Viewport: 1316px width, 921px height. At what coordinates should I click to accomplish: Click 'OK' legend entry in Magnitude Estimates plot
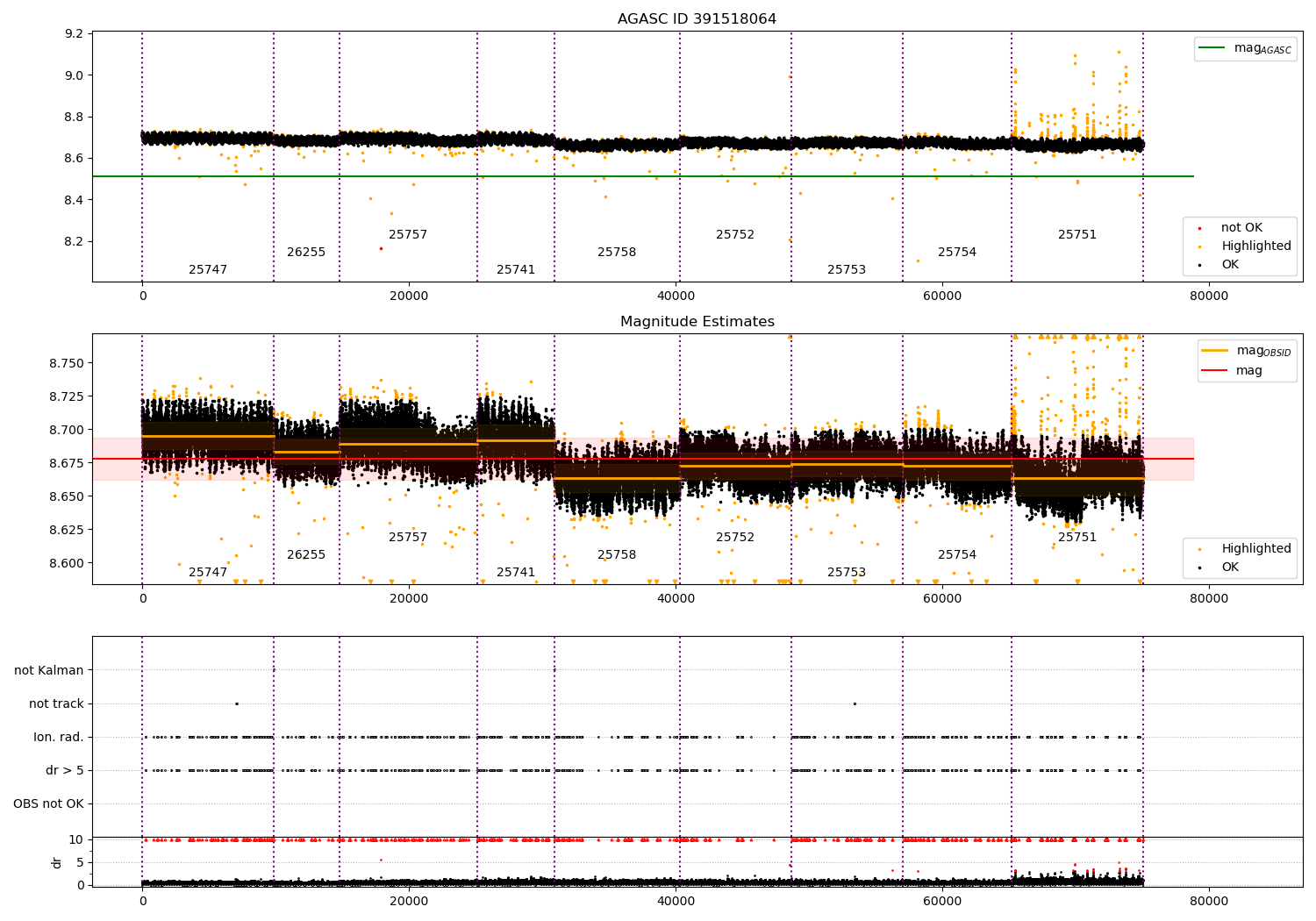pyautogui.click(x=1219, y=567)
